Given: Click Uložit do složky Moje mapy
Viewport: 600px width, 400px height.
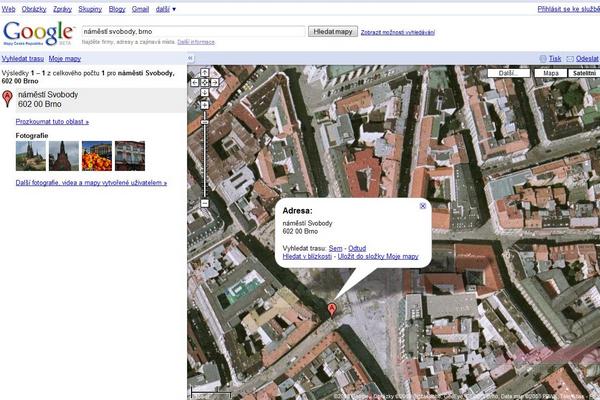Looking at the screenshot, I should 378,256.
